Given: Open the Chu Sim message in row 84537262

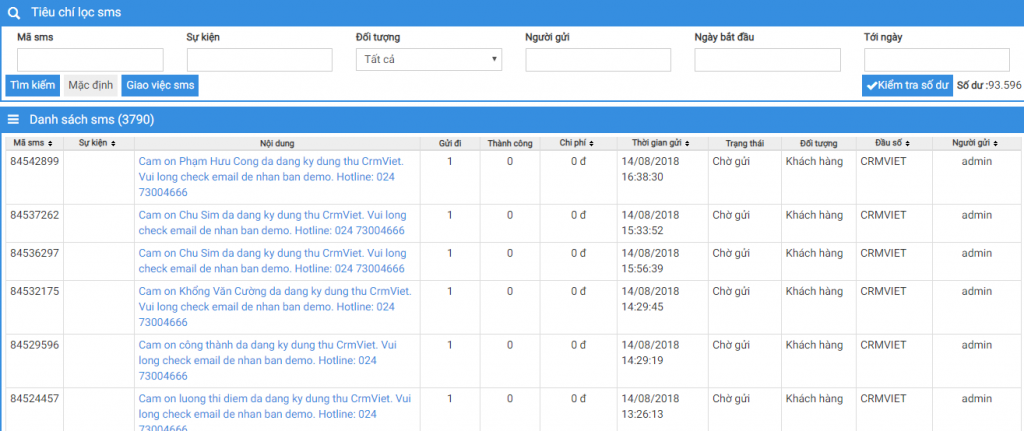Looking at the screenshot, I should pyautogui.click(x=272, y=223).
